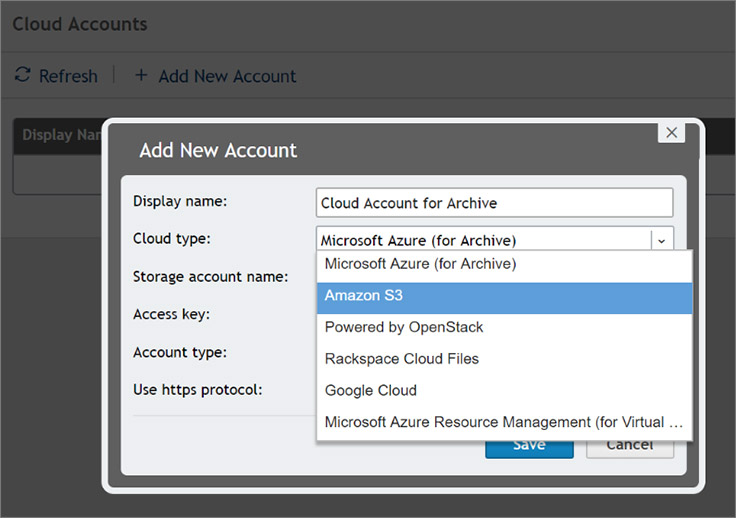Click the Use https protocol label
This screenshot has width=736, height=518.
pyautogui.click(x=198, y=389)
